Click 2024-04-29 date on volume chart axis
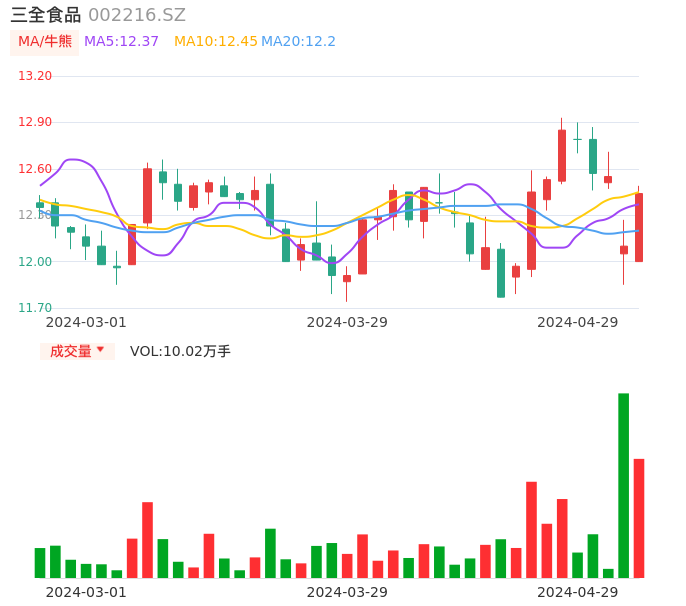This screenshot has height=606, width=686. [x=578, y=592]
